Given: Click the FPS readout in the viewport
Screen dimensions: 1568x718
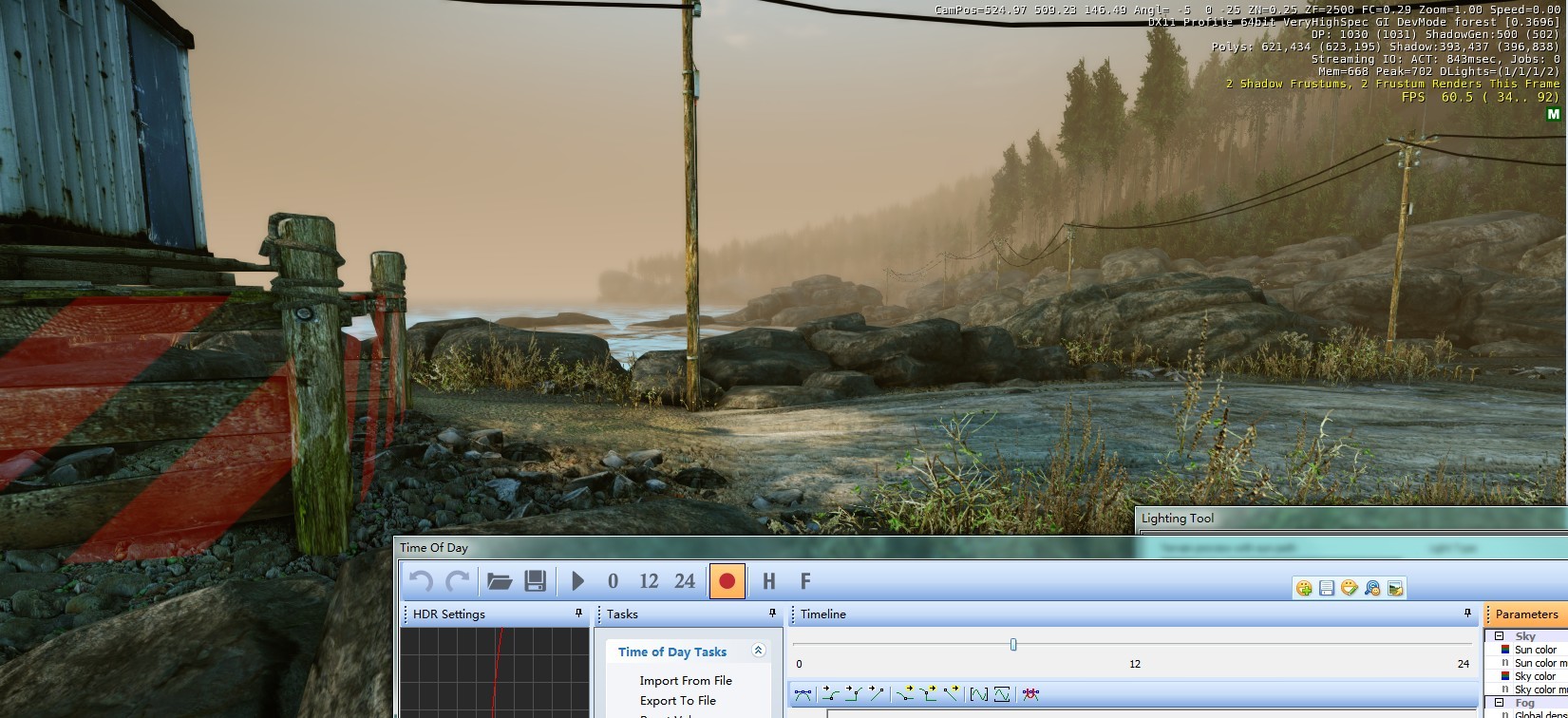Looking at the screenshot, I should [1481, 97].
